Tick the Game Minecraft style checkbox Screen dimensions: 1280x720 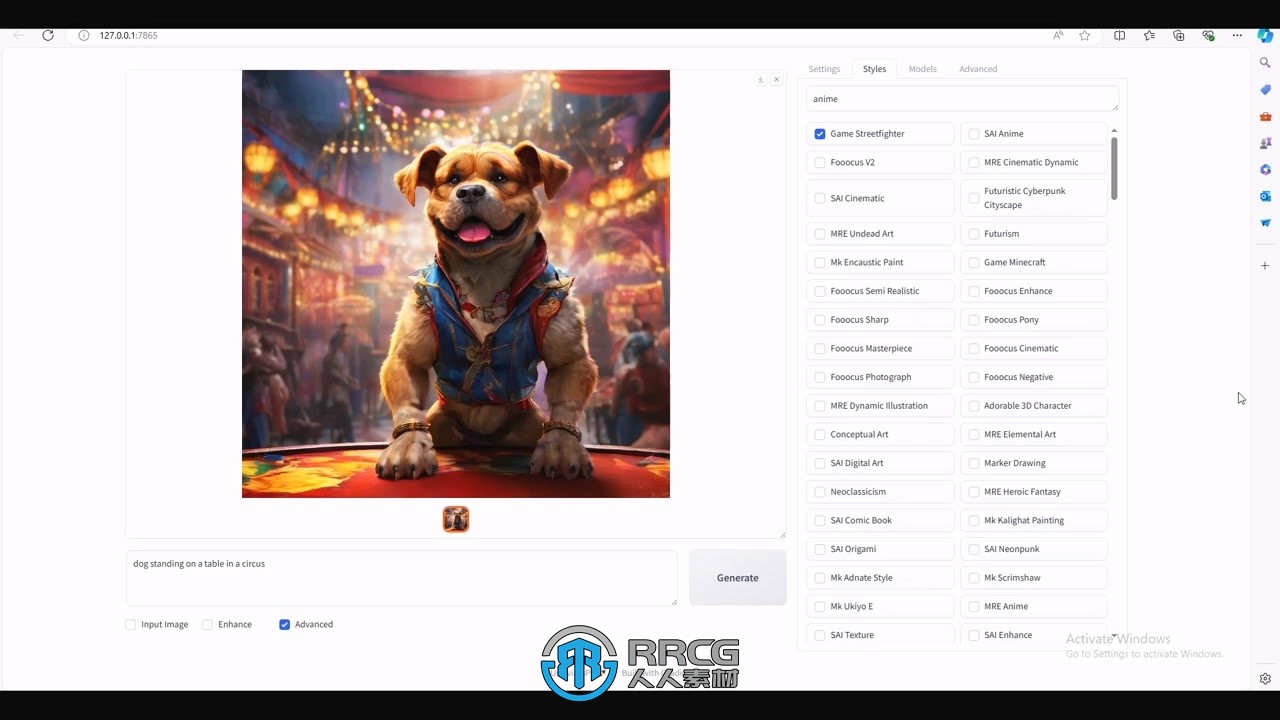(x=974, y=262)
